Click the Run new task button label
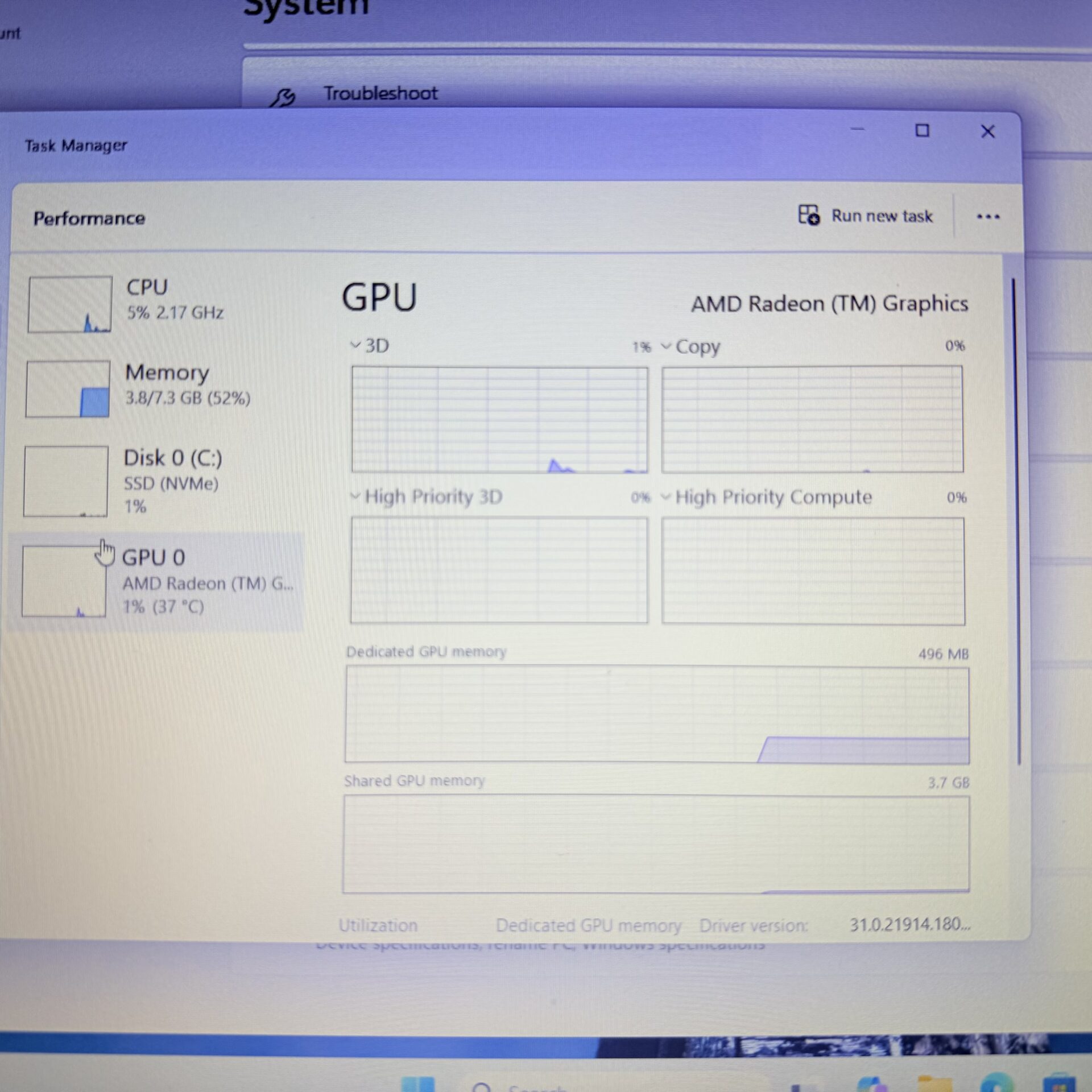Screen dimensions: 1092x1092 point(882,216)
